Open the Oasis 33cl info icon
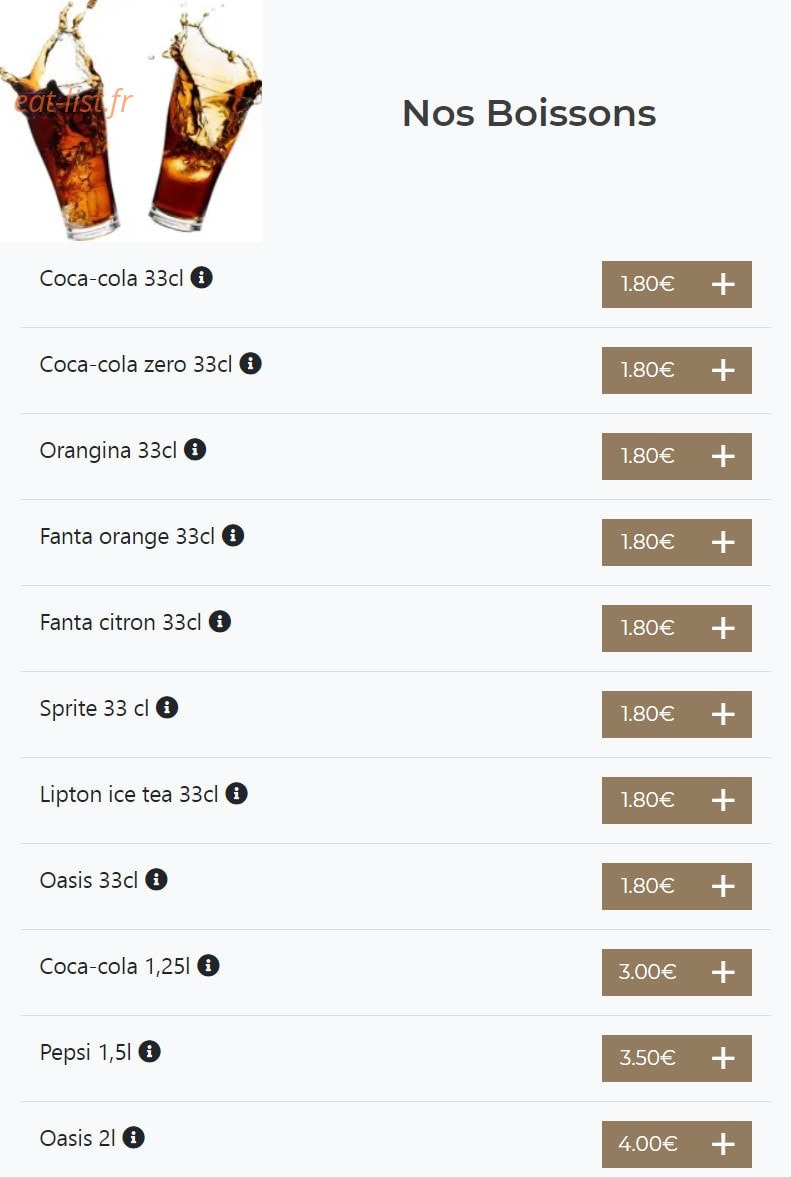This screenshot has width=791, height=1177. (156, 880)
